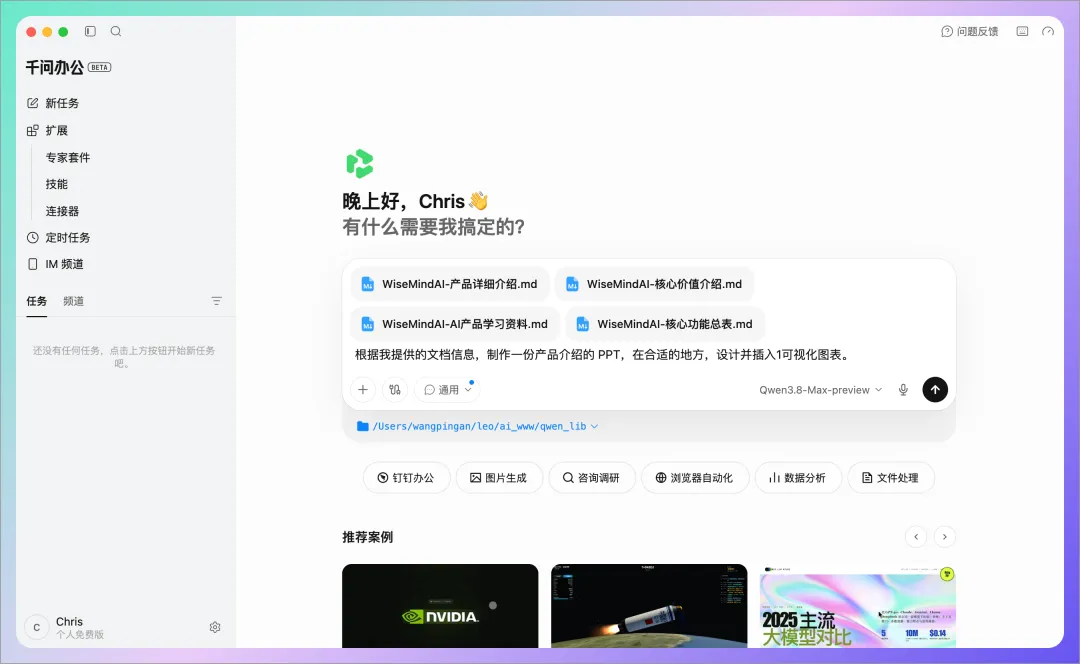The width and height of the screenshot is (1080, 664).
Task: Open 专家套件 under extensions
Action: pos(68,158)
